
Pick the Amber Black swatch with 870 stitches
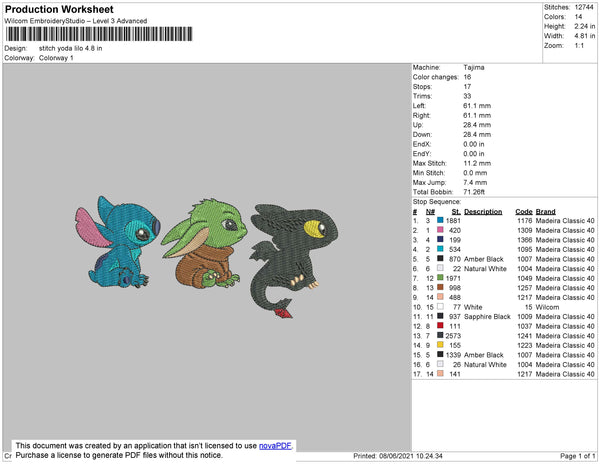tap(440, 259)
